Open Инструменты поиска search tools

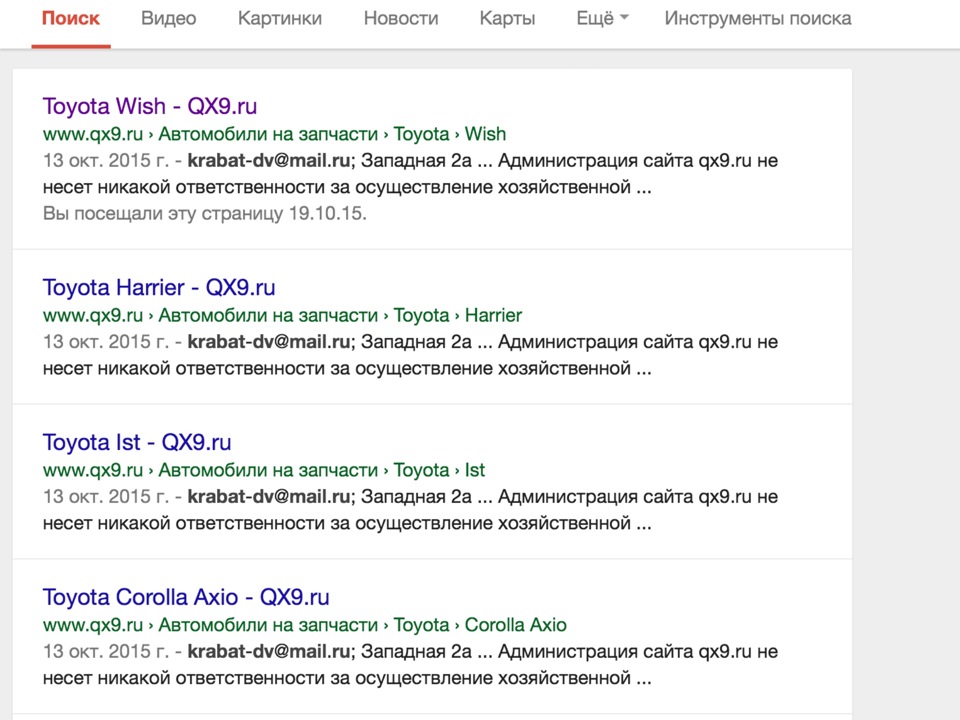pos(758,18)
